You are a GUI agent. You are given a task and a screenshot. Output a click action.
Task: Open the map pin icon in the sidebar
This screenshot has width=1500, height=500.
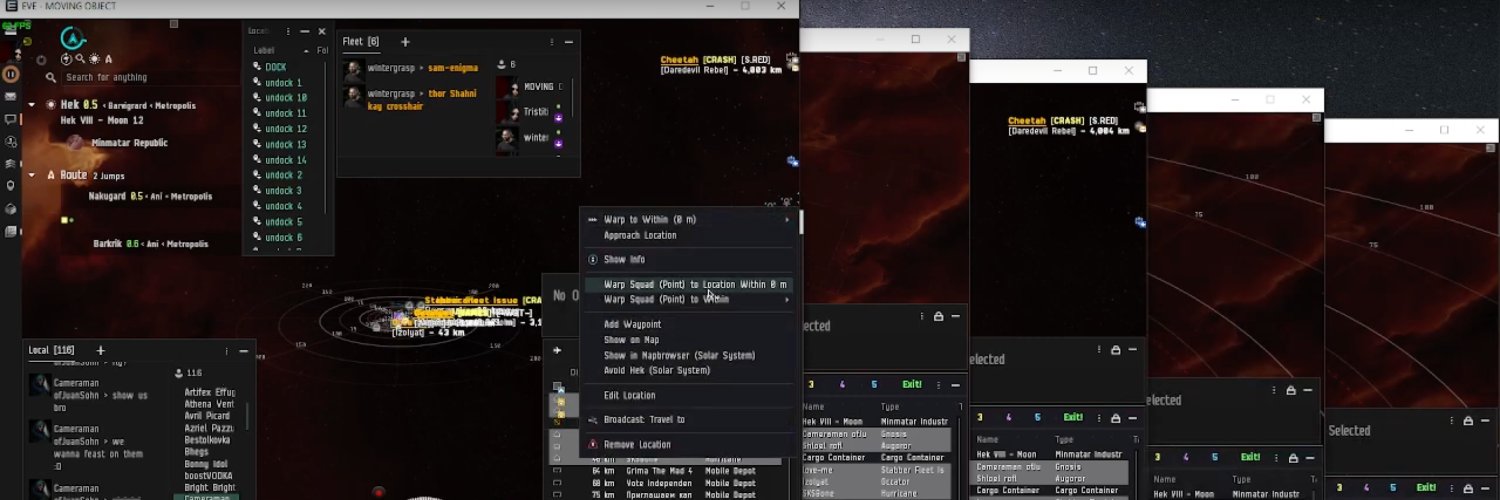coord(11,186)
